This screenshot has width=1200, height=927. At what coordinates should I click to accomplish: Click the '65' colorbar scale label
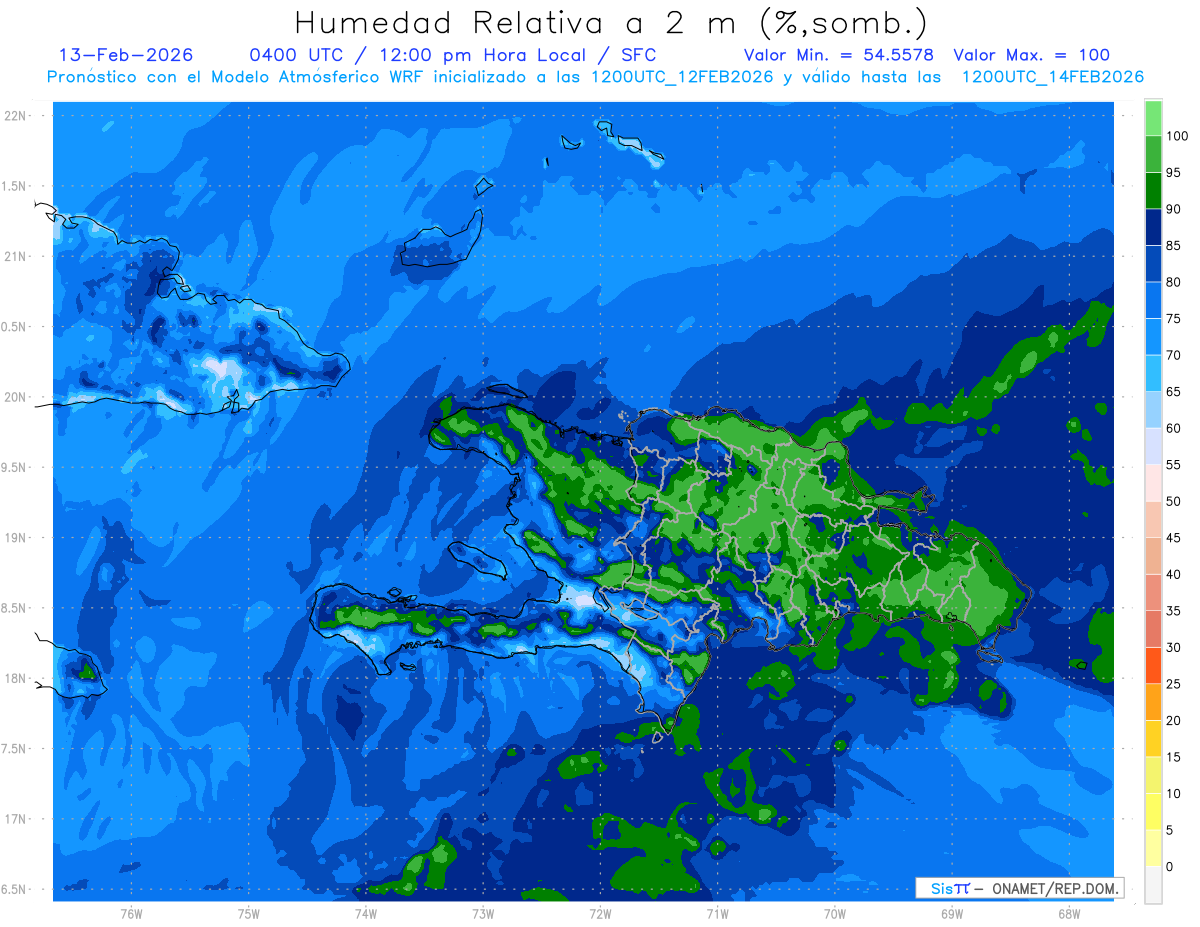1174,392
